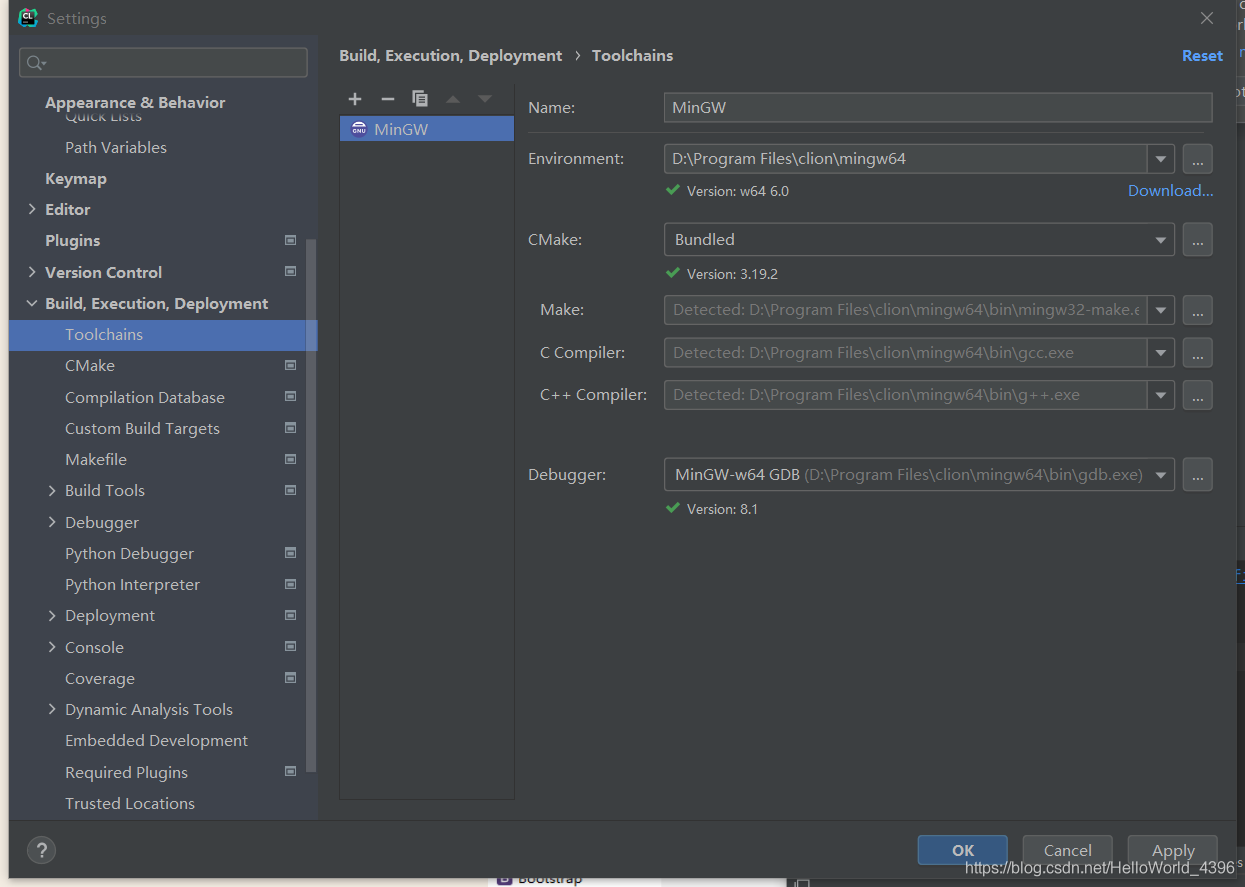Screen dimensions: 1245x887
Task: Move the toolchain up with the arrow icon
Action: coord(453,98)
